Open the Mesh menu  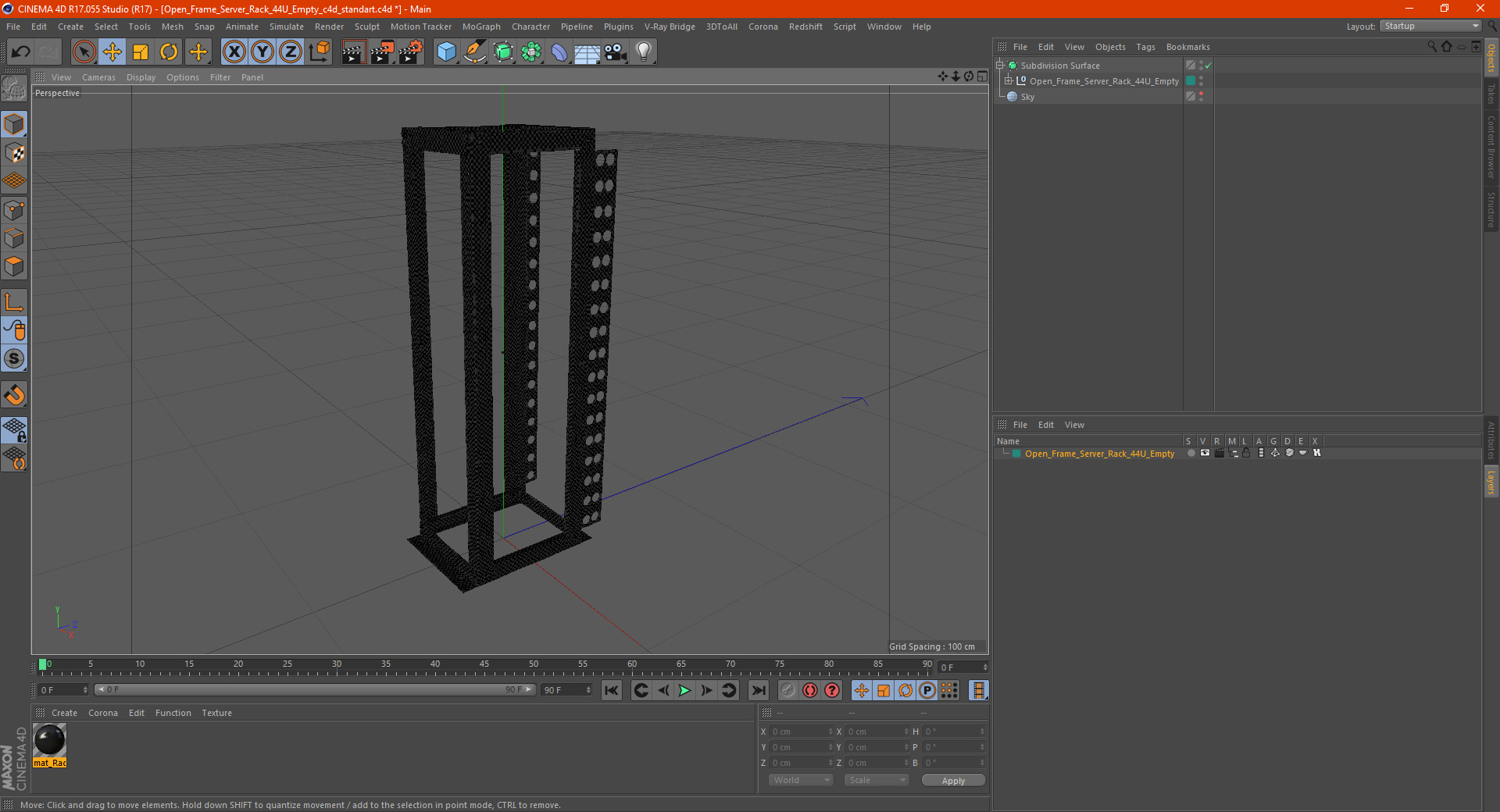[x=173, y=27]
